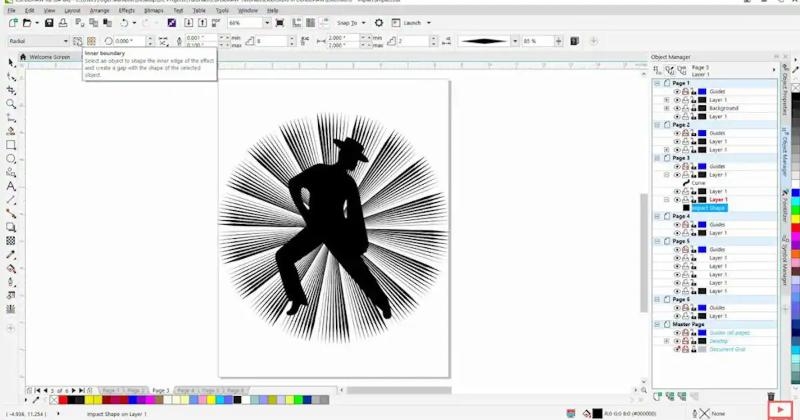Click the line width percentage field
This screenshot has height=420, width=800.
(x=536, y=41)
